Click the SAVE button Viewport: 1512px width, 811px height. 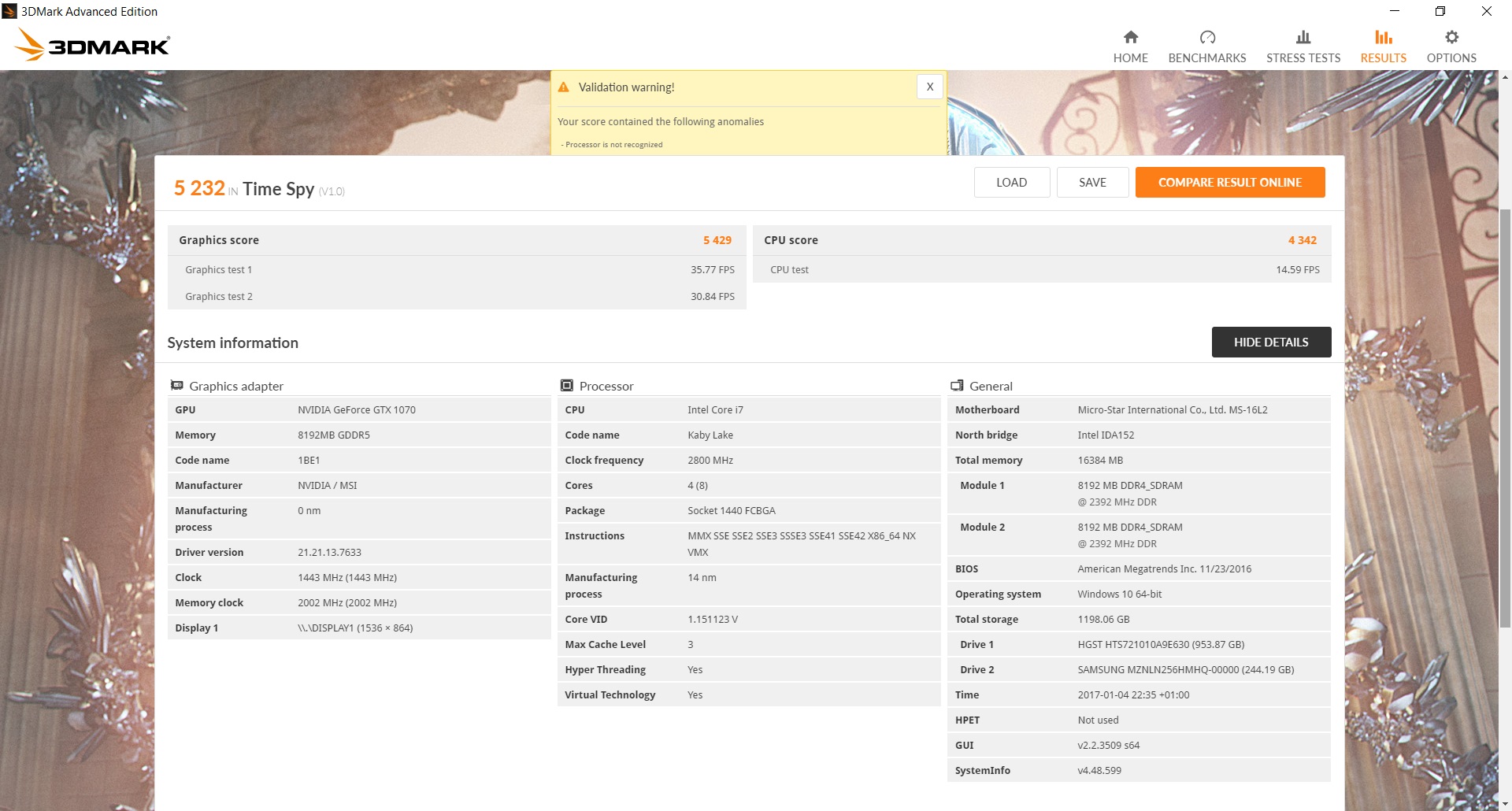click(1092, 182)
